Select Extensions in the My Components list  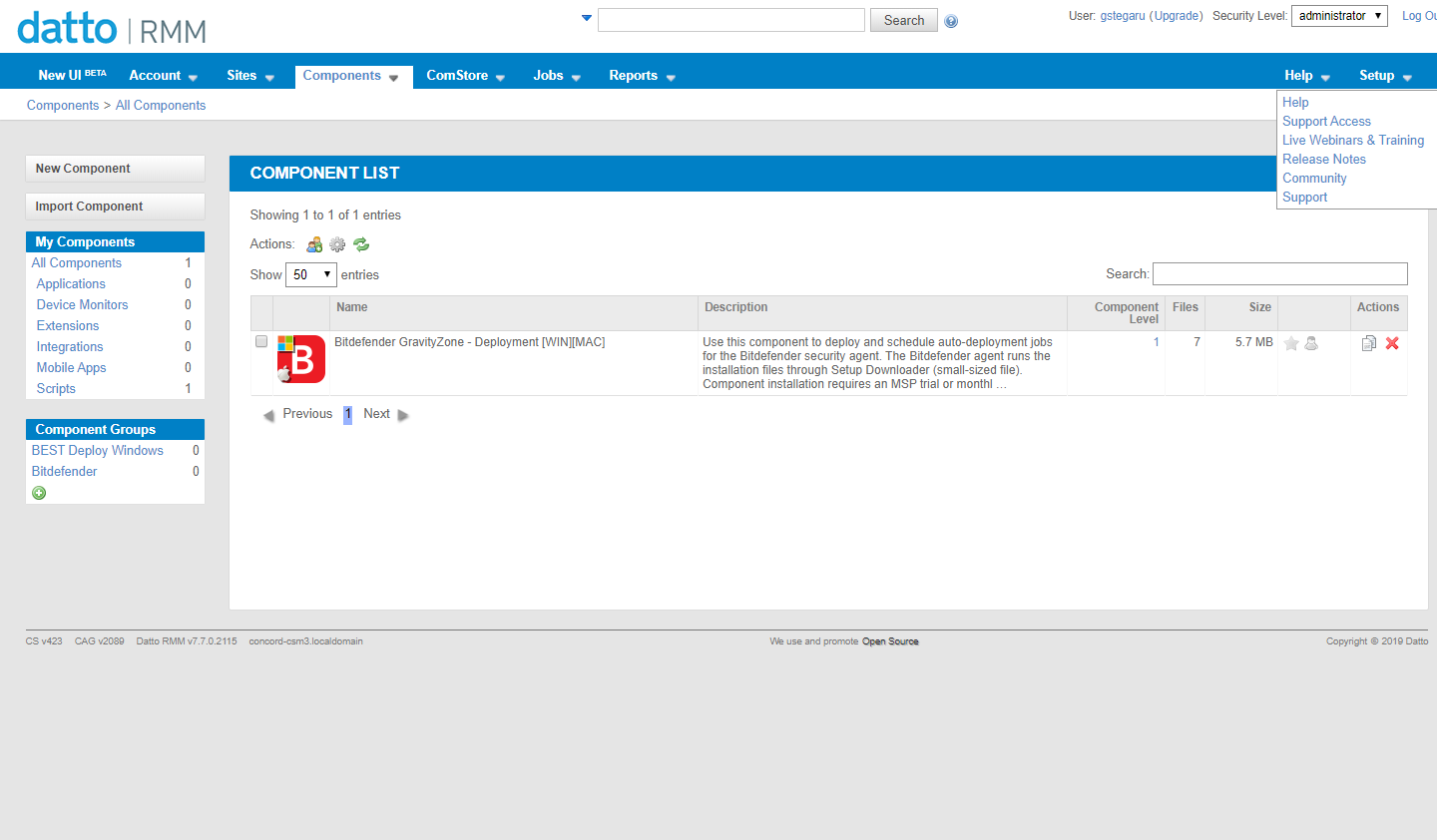point(68,326)
